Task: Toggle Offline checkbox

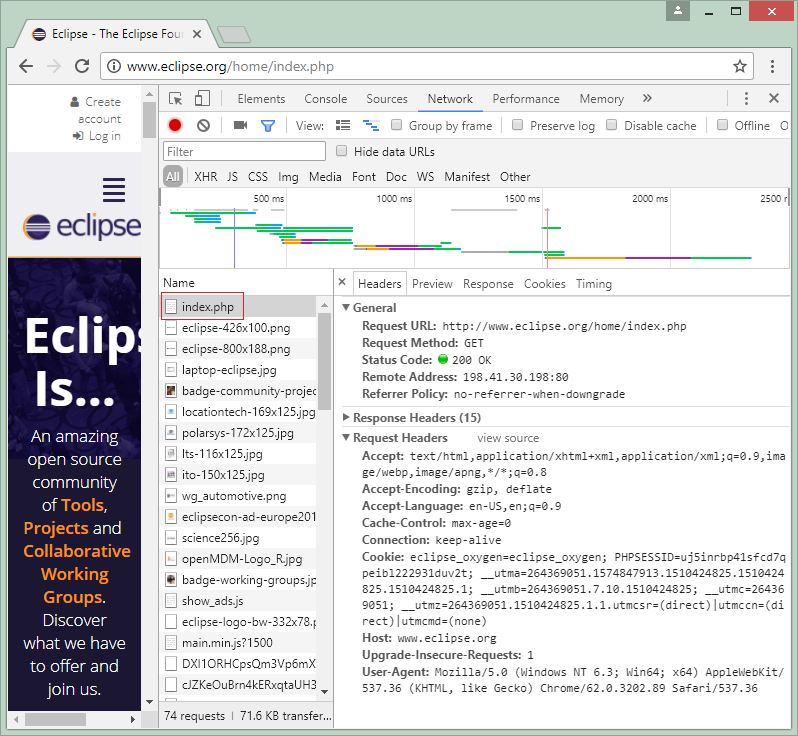Action: pos(722,125)
